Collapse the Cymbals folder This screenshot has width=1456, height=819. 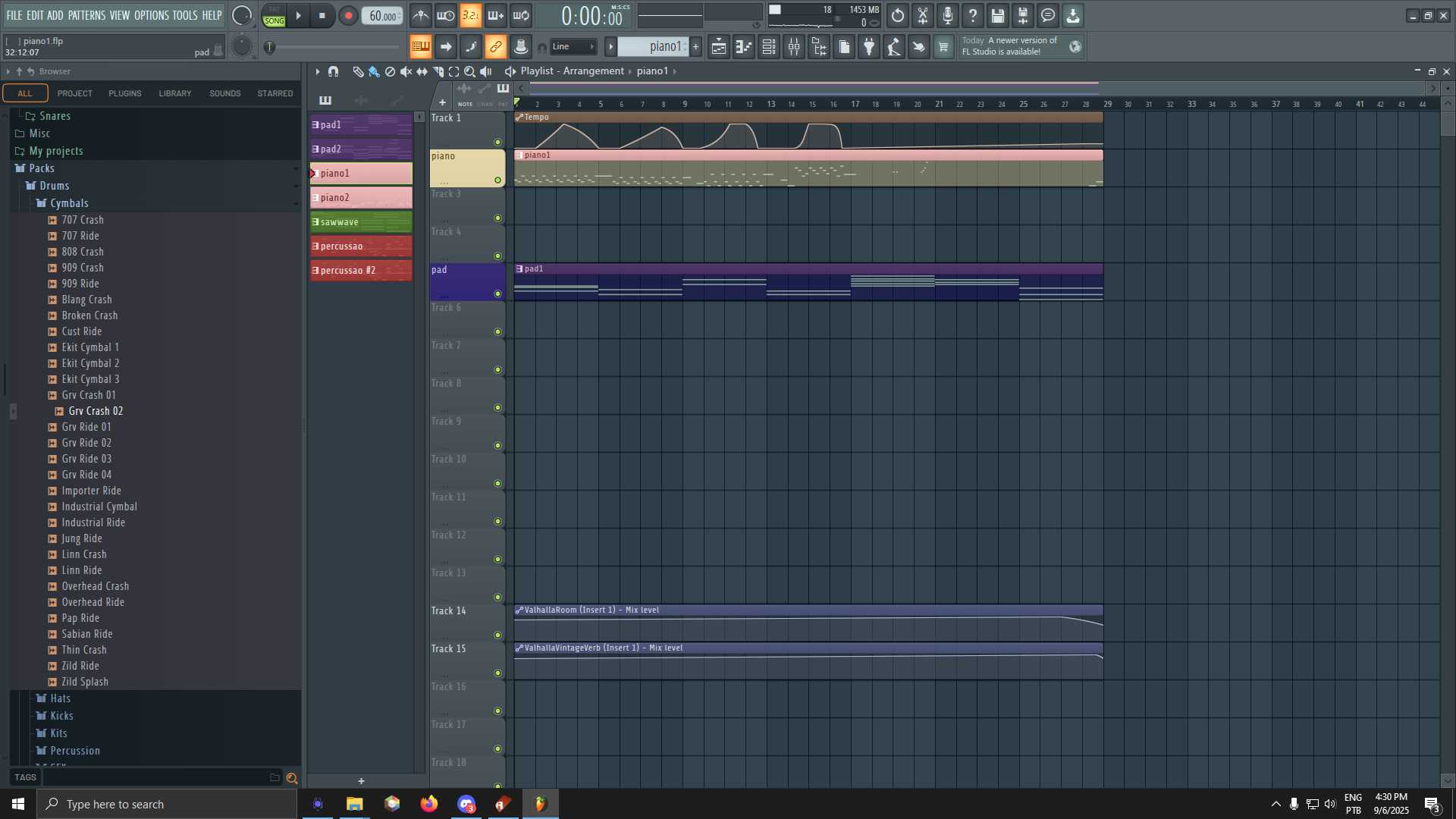pos(68,203)
